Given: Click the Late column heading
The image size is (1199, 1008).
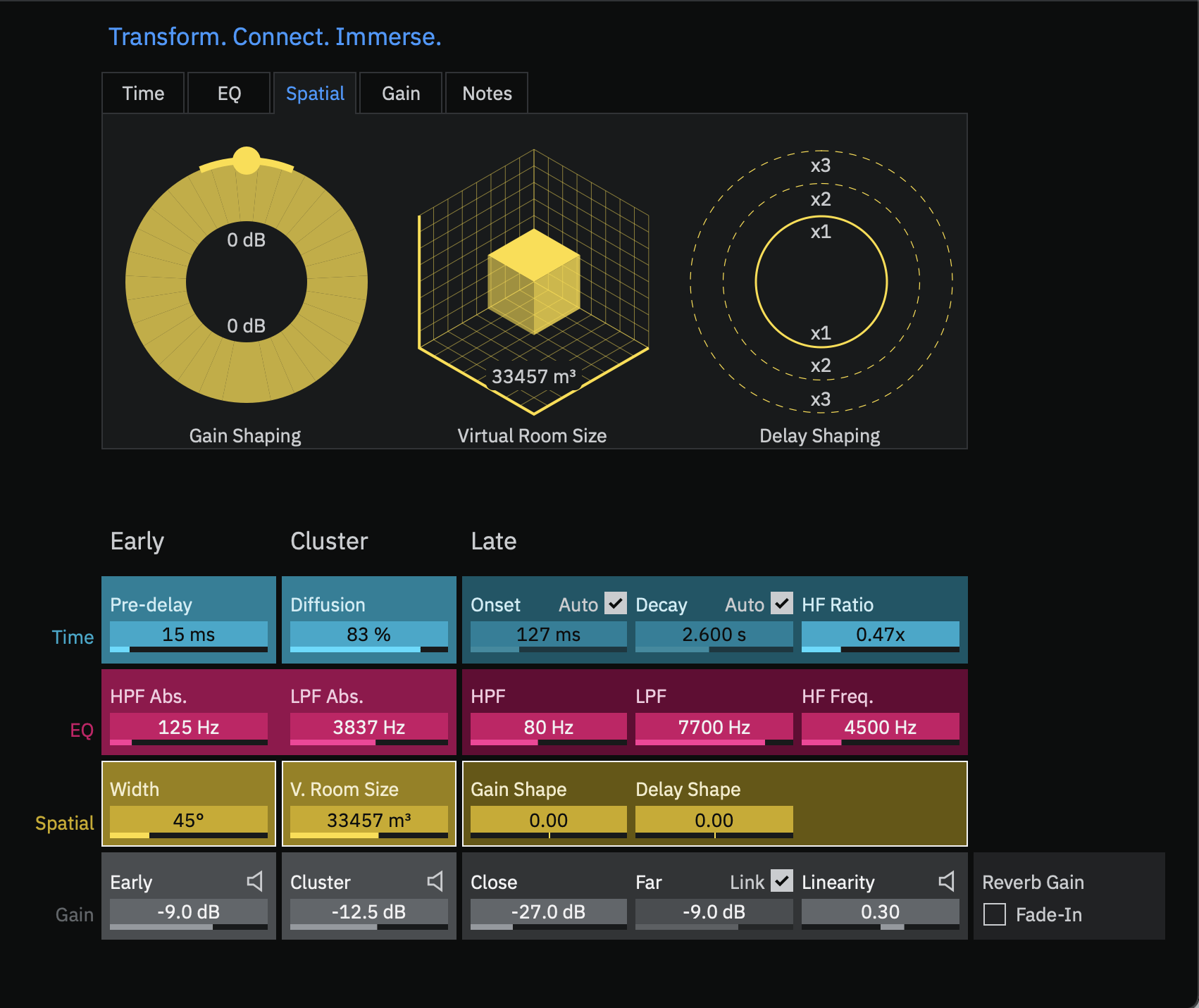Looking at the screenshot, I should [494, 541].
